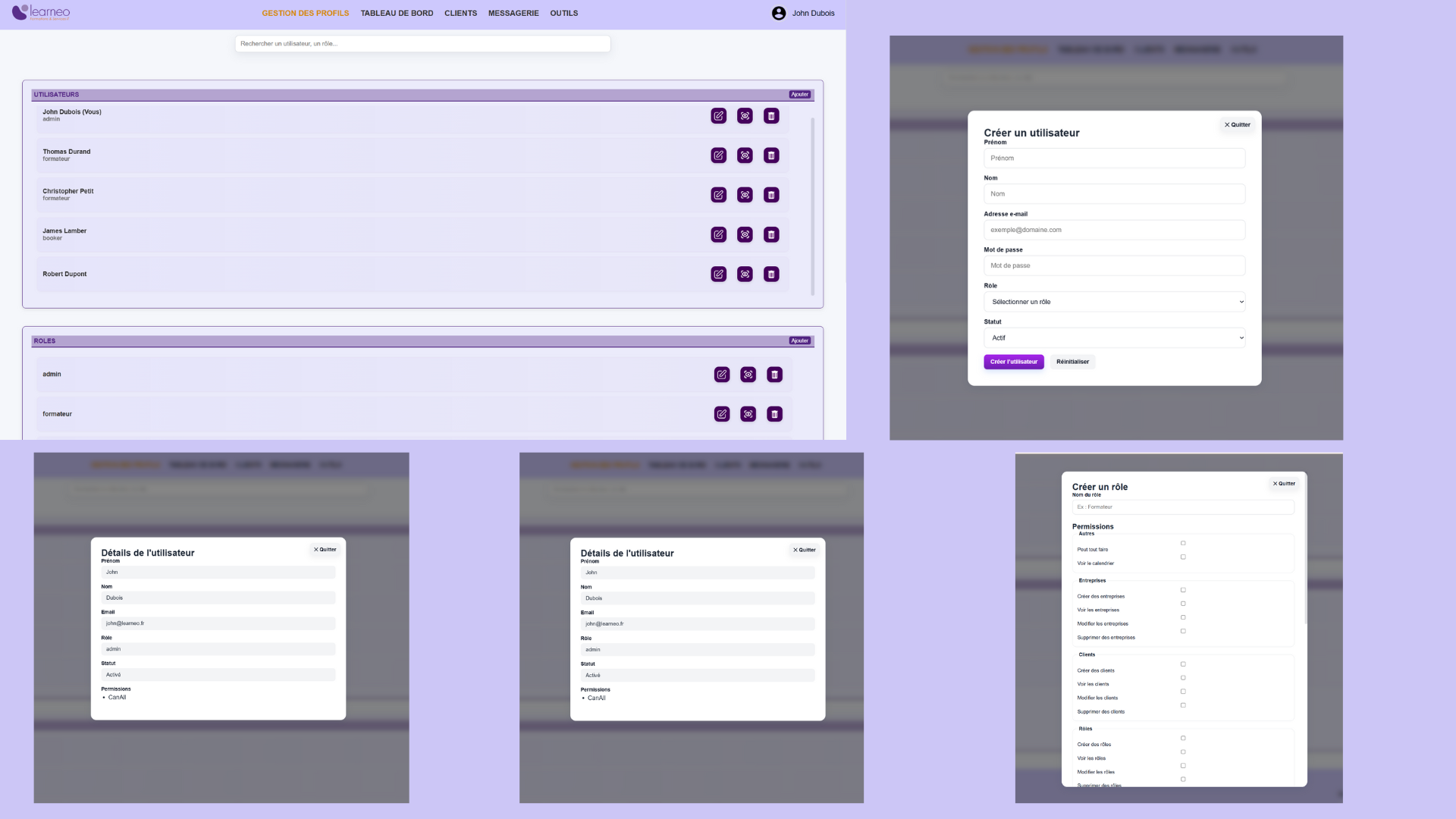This screenshot has height=819, width=1456.
Task: Click the Learneo logo
Action: 41,12
